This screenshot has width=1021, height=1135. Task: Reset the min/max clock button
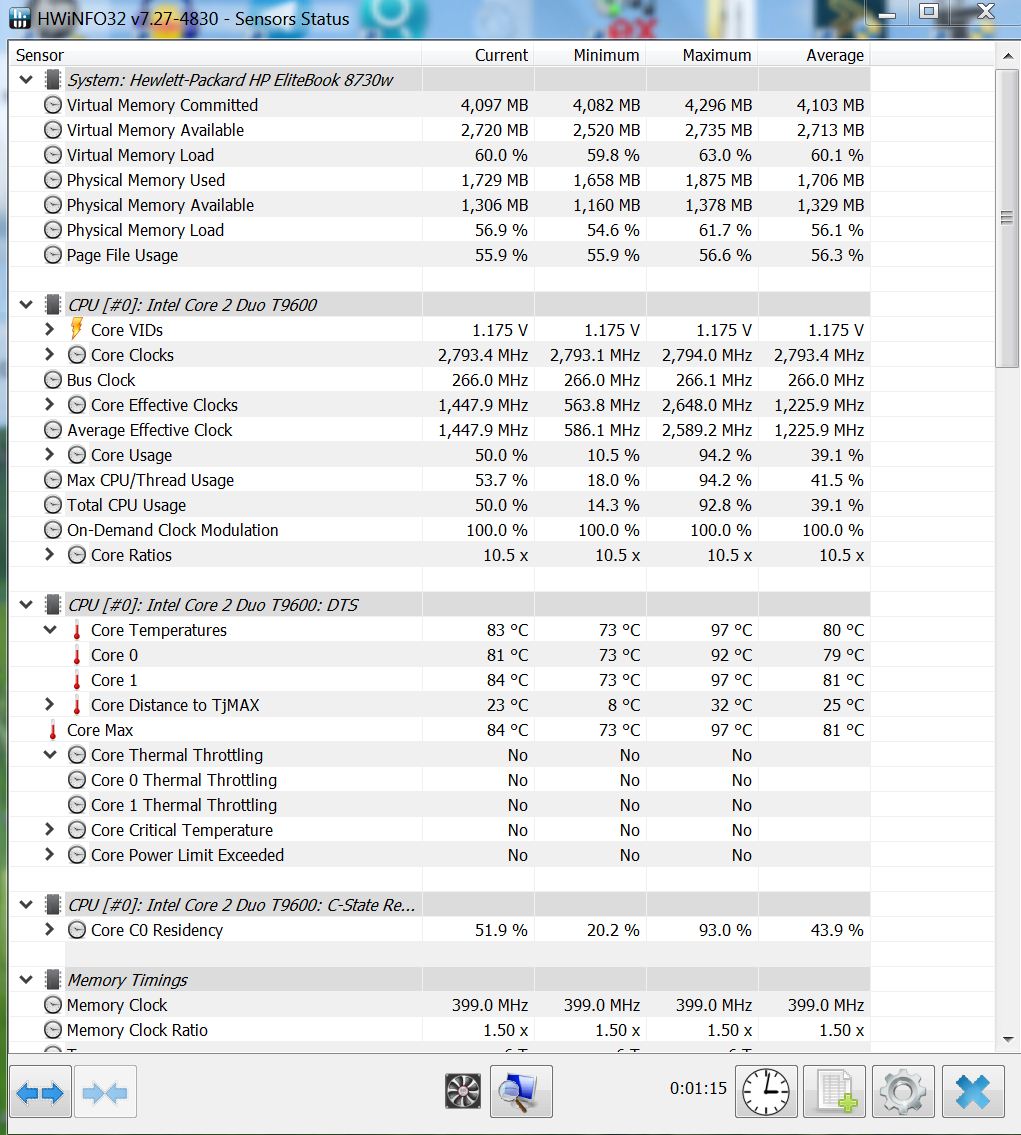pyautogui.click(x=766, y=1092)
